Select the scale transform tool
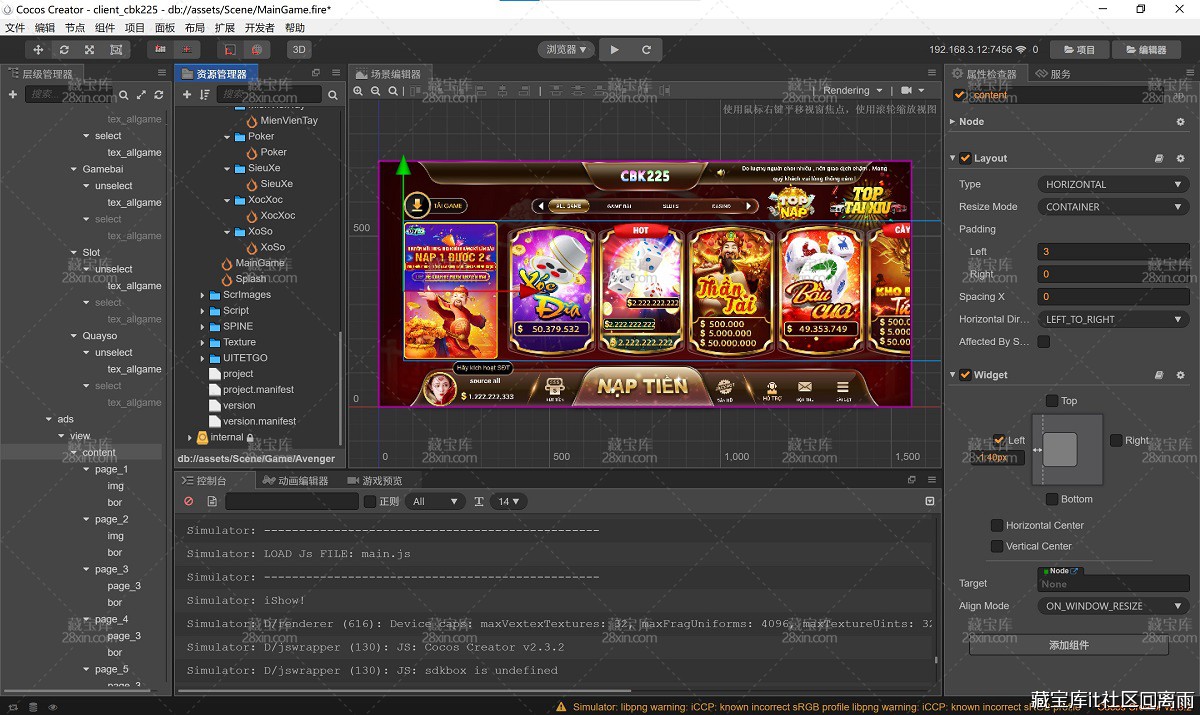This screenshot has width=1200, height=715. coord(90,49)
